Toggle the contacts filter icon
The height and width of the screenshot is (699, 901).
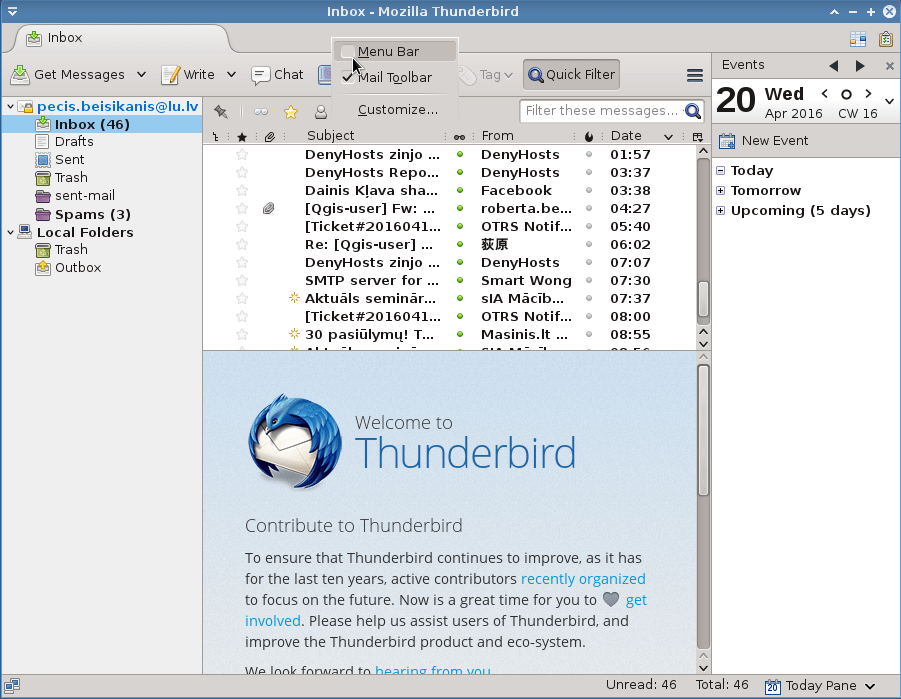coord(321,112)
